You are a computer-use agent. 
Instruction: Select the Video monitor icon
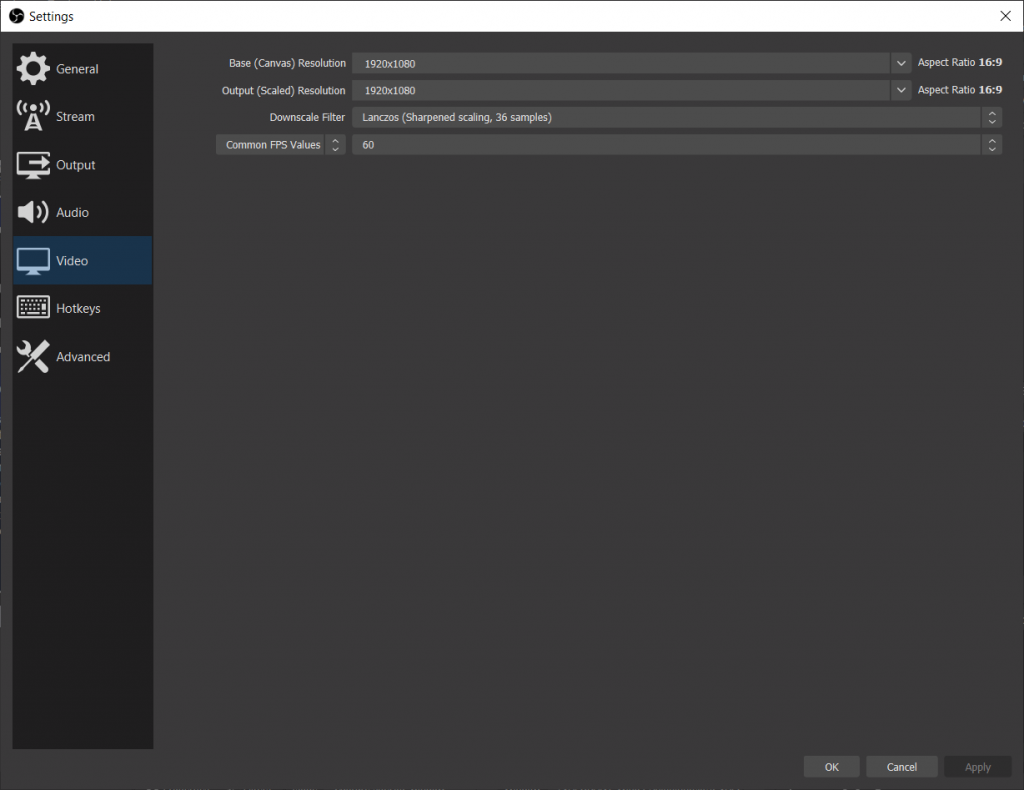[x=32, y=260]
